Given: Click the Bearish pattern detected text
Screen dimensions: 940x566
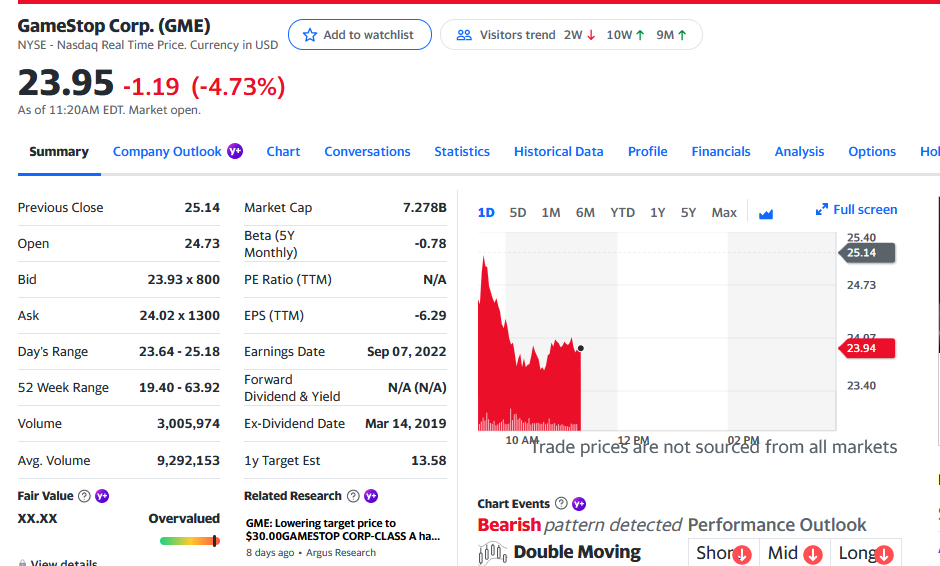Looking at the screenshot, I should (580, 525).
